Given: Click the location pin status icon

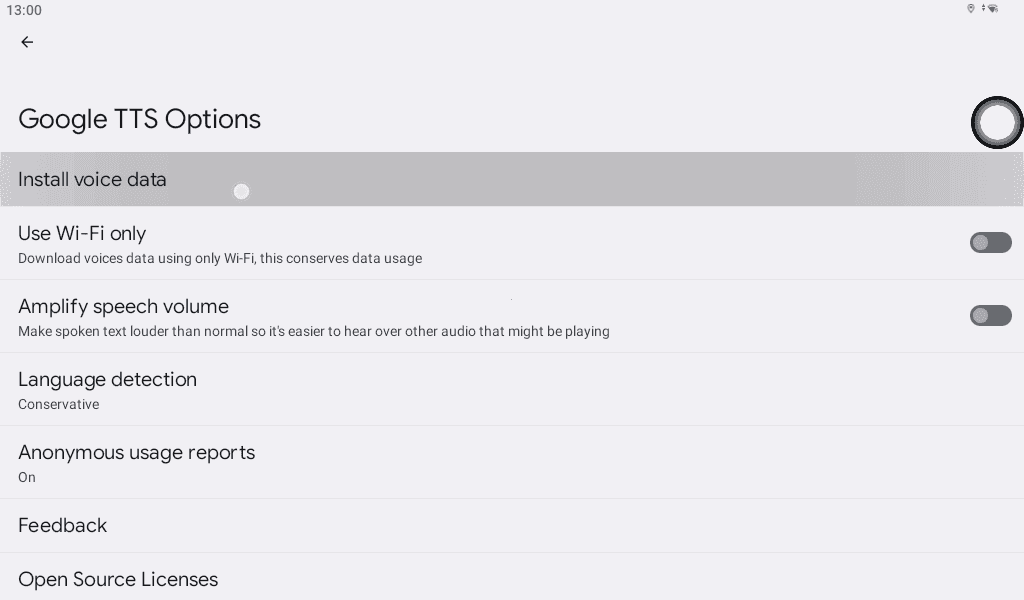Looking at the screenshot, I should click(970, 9).
